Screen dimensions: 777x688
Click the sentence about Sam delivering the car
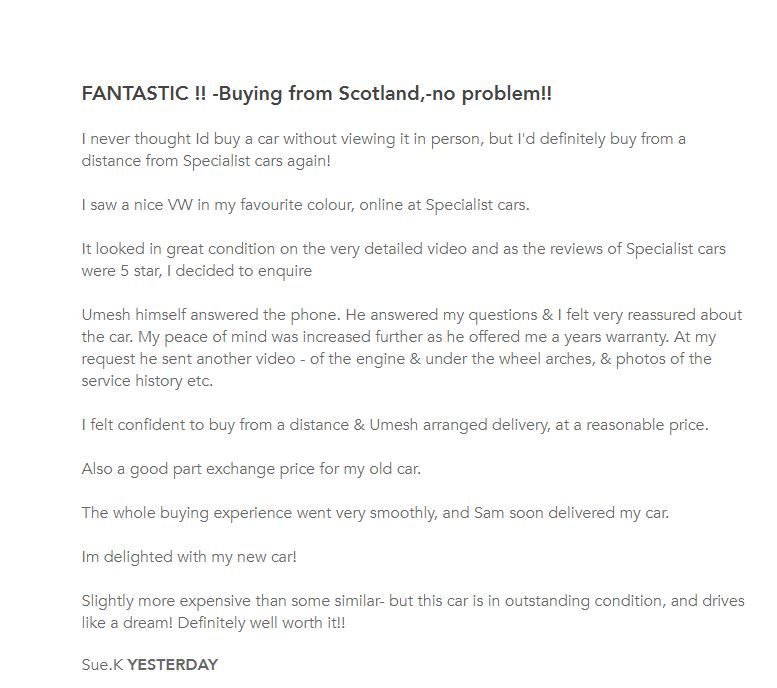coord(375,513)
